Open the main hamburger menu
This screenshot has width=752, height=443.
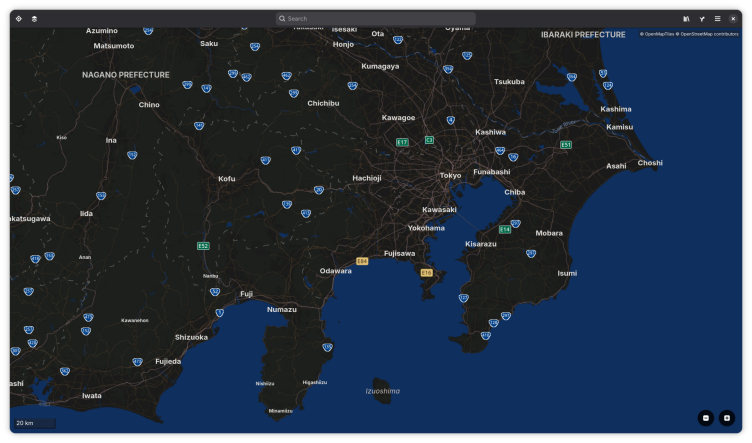[x=717, y=18]
